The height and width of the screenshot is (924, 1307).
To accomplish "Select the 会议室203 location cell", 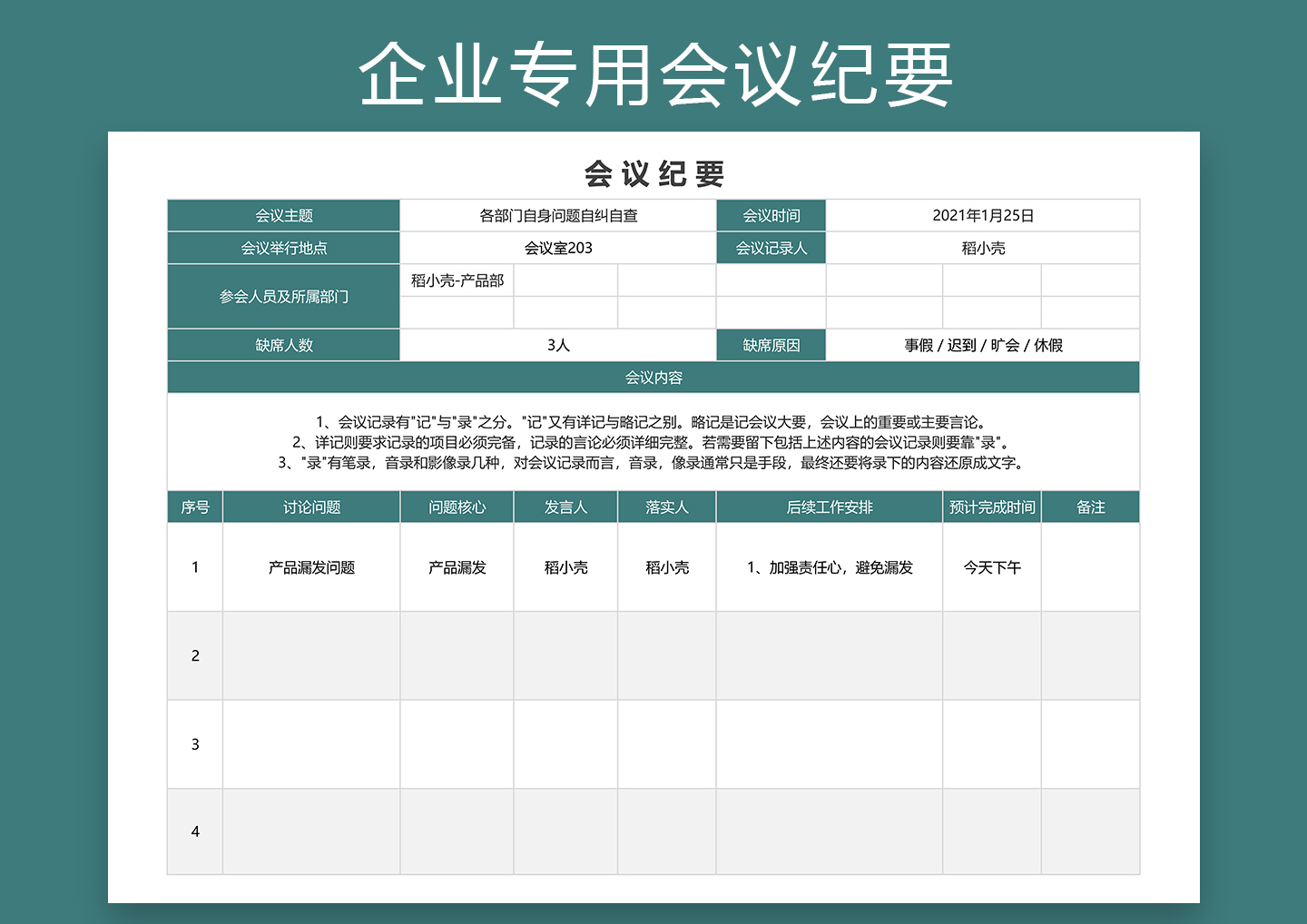I will (x=556, y=247).
